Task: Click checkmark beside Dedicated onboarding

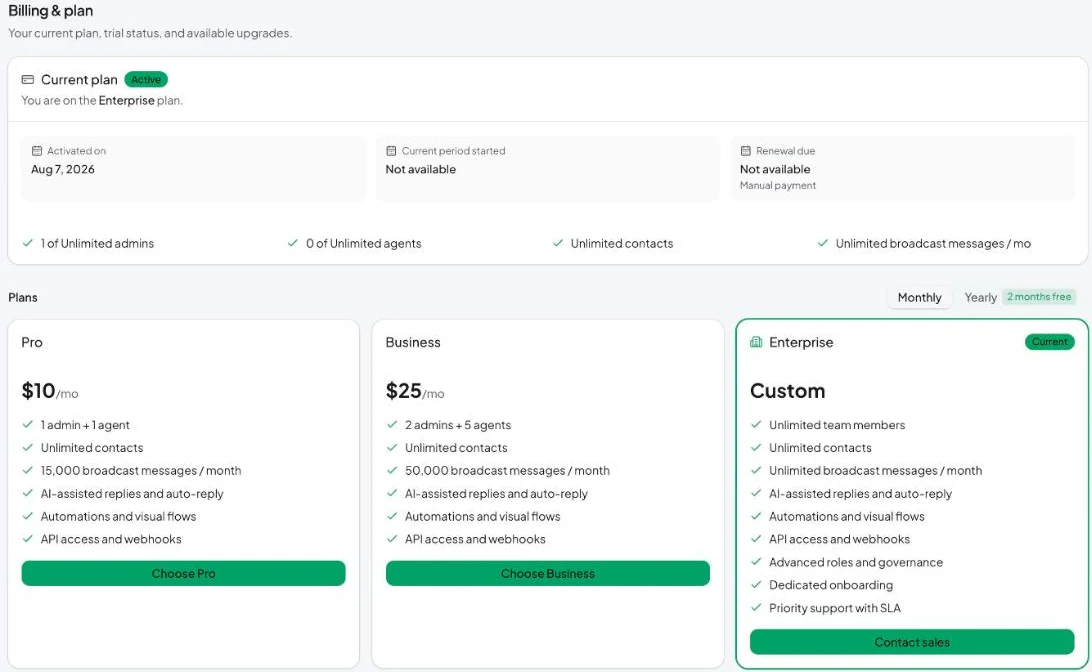Action: tap(756, 584)
